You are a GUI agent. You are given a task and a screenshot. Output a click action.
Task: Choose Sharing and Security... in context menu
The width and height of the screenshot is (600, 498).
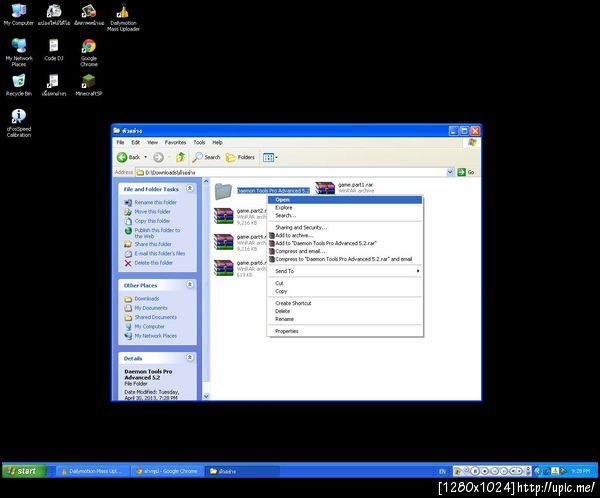pos(345,227)
